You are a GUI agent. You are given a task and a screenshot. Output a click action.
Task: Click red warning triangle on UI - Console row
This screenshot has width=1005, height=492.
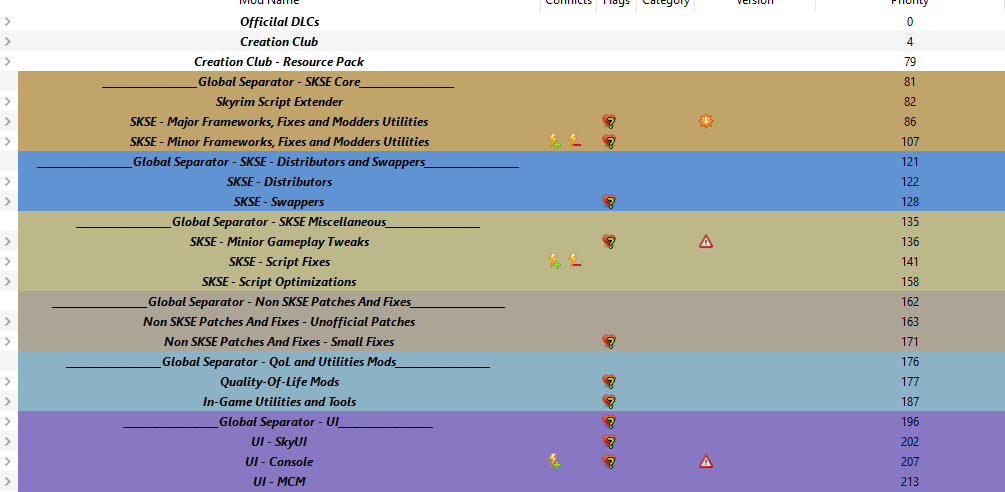click(706, 461)
